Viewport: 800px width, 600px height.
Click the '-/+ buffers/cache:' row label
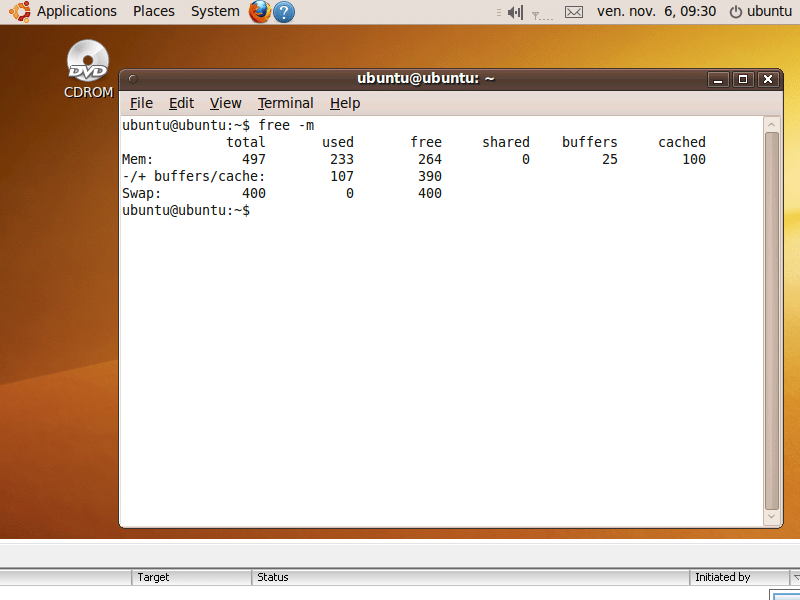(x=194, y=176)
